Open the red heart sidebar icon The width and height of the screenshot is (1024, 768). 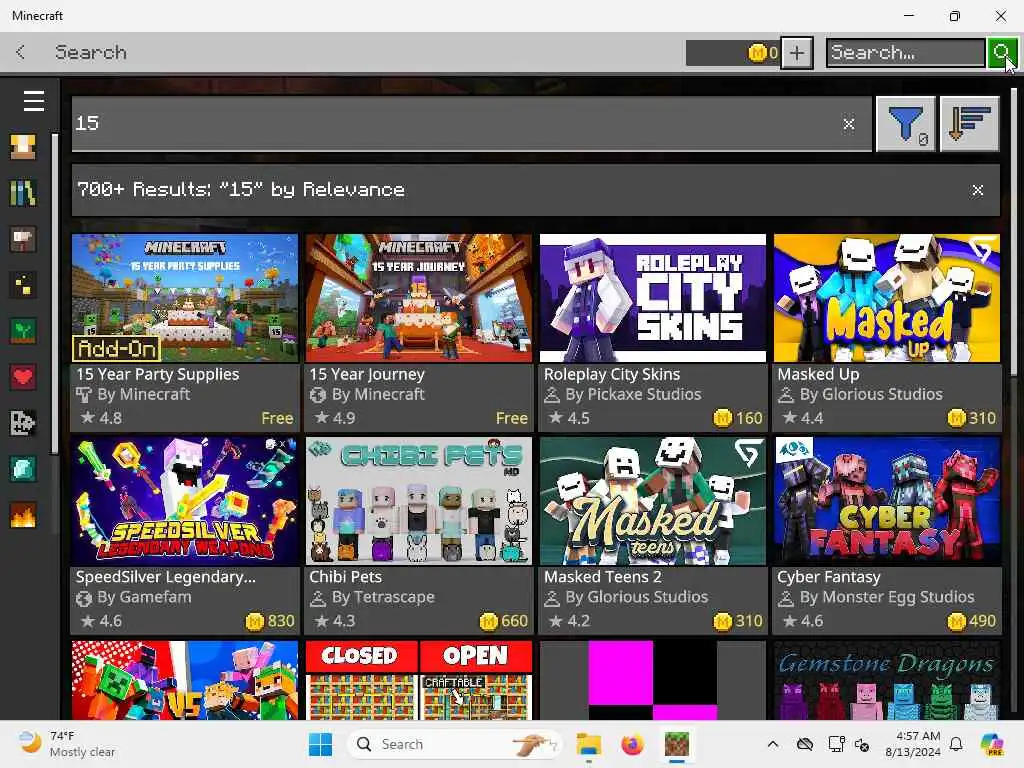point(23,377)
